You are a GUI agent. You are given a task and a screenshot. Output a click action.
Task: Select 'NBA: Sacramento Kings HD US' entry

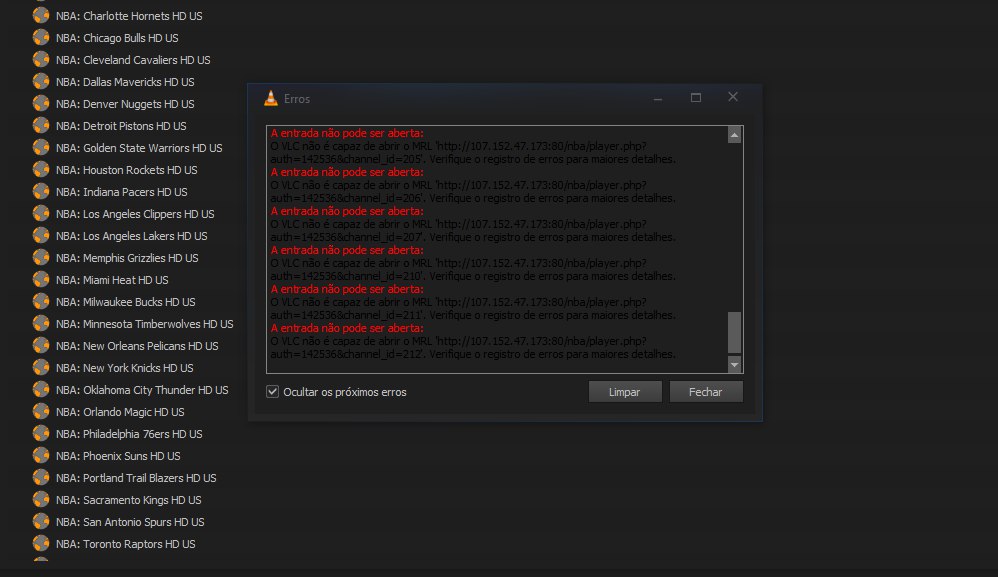(129, 500)
